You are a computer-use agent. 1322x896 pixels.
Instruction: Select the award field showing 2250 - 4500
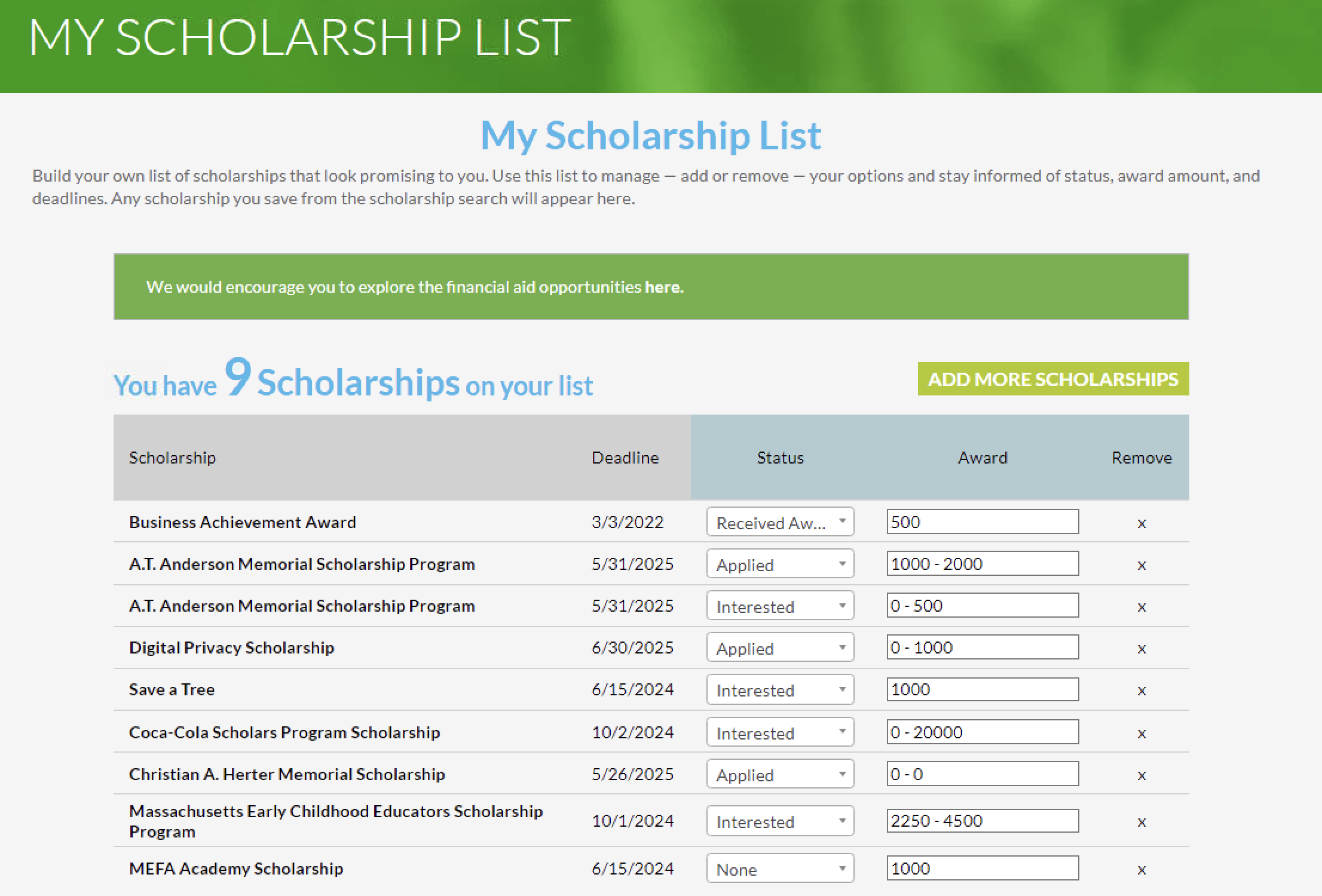tap(982, 820)
